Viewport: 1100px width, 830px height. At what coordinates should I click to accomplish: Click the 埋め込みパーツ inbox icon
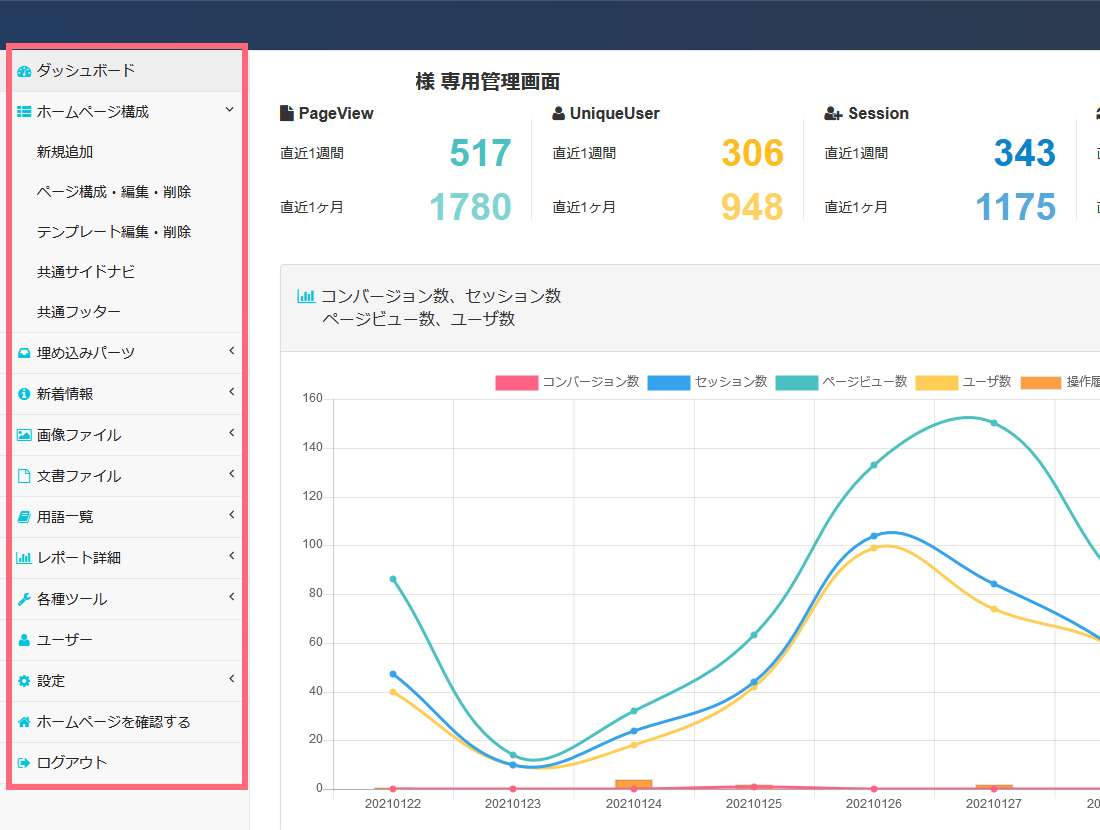coord(24,353)
